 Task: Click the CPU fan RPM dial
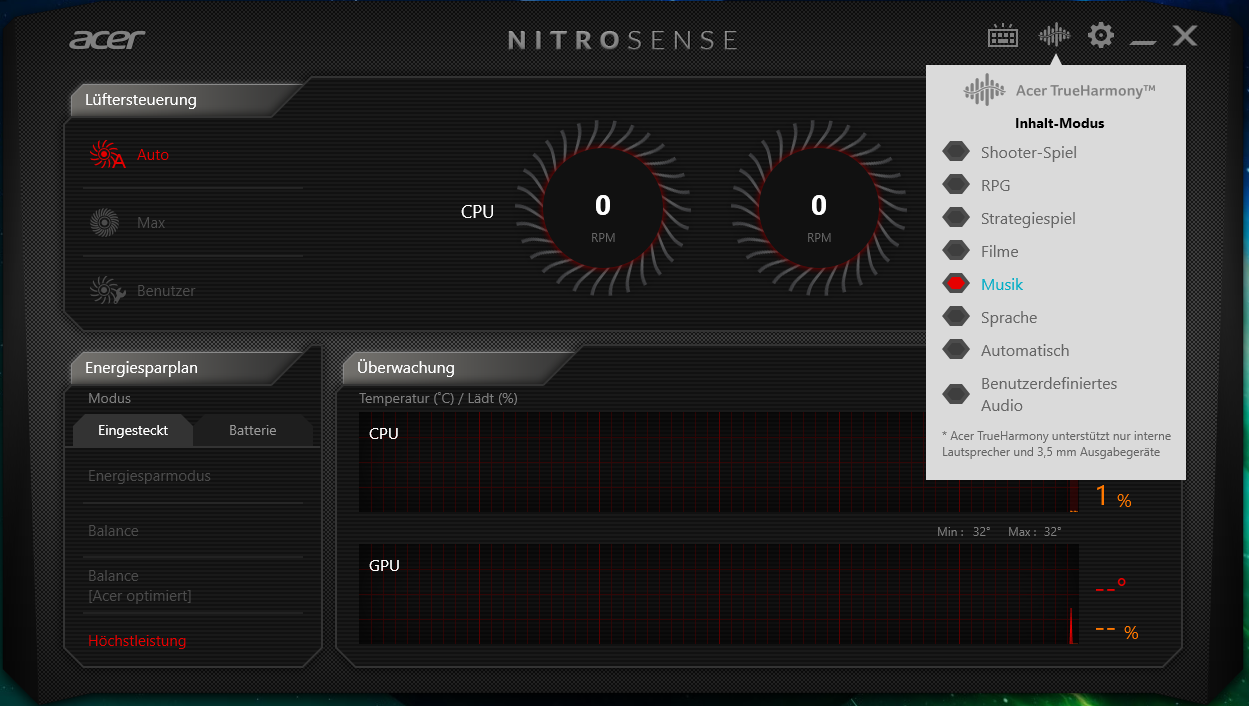(x=602, y=209)
